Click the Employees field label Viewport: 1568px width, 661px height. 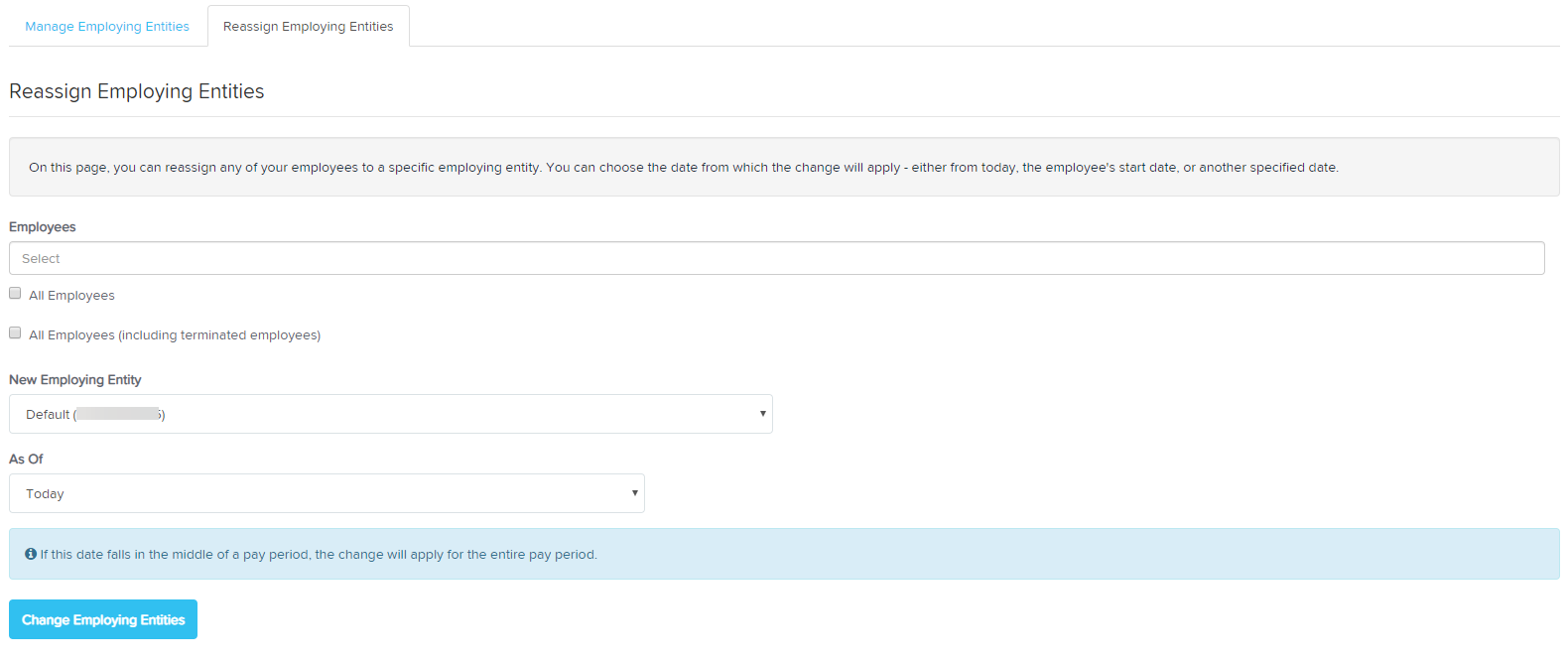click(43, 227)
